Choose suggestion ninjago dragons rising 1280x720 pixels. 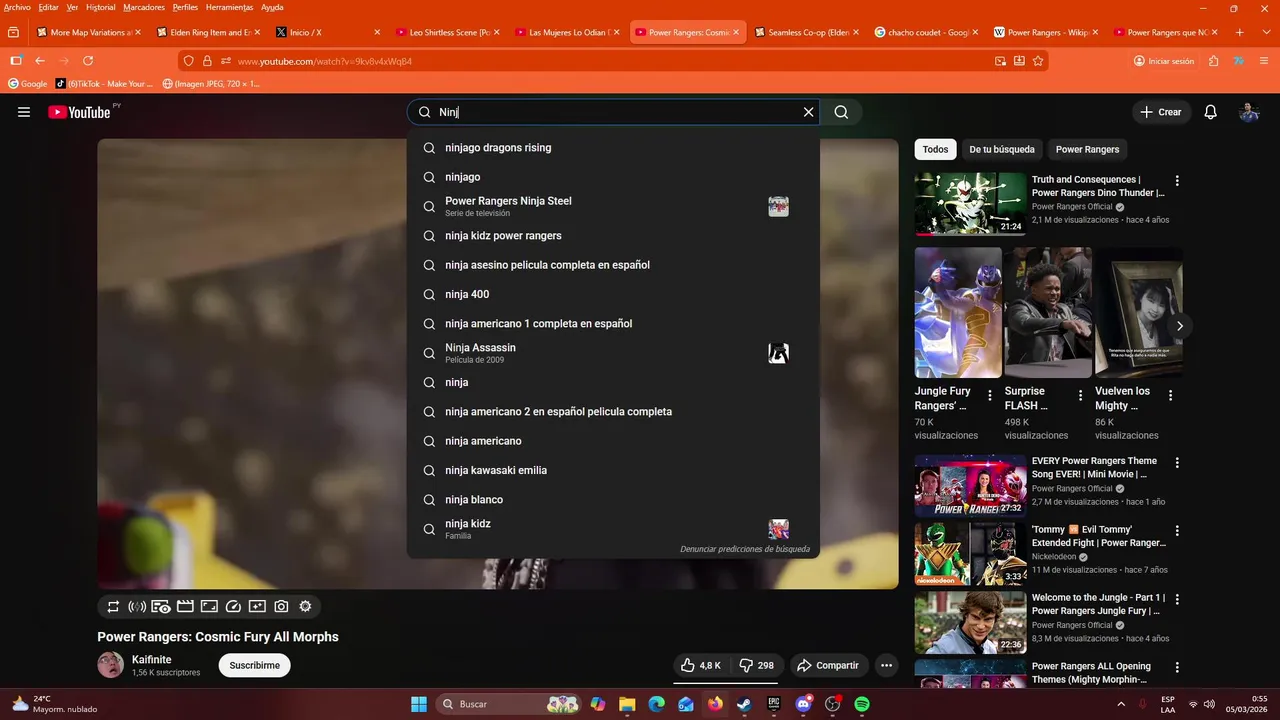coord(613,148)
